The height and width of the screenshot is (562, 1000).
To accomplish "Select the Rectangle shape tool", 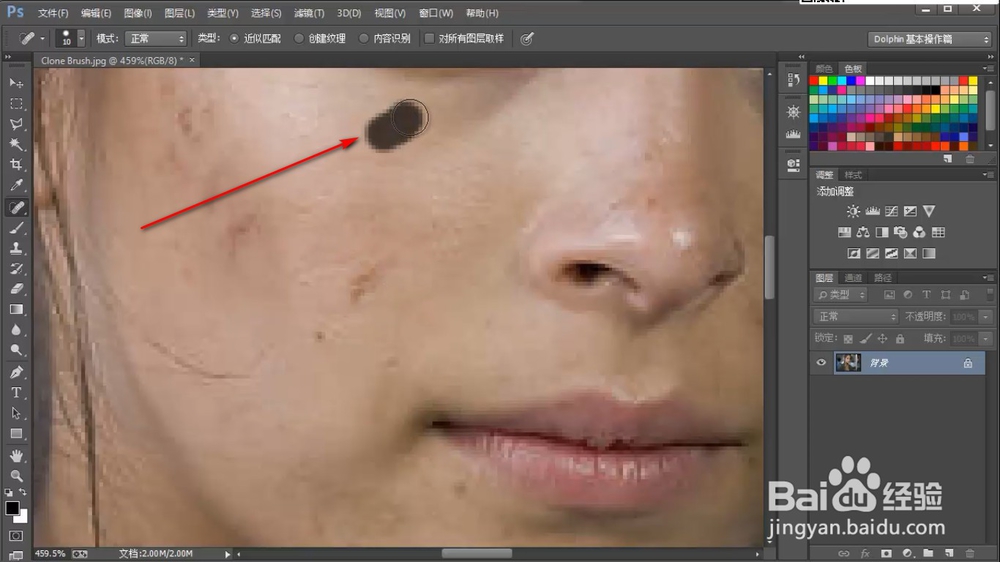I will point(17,434).
